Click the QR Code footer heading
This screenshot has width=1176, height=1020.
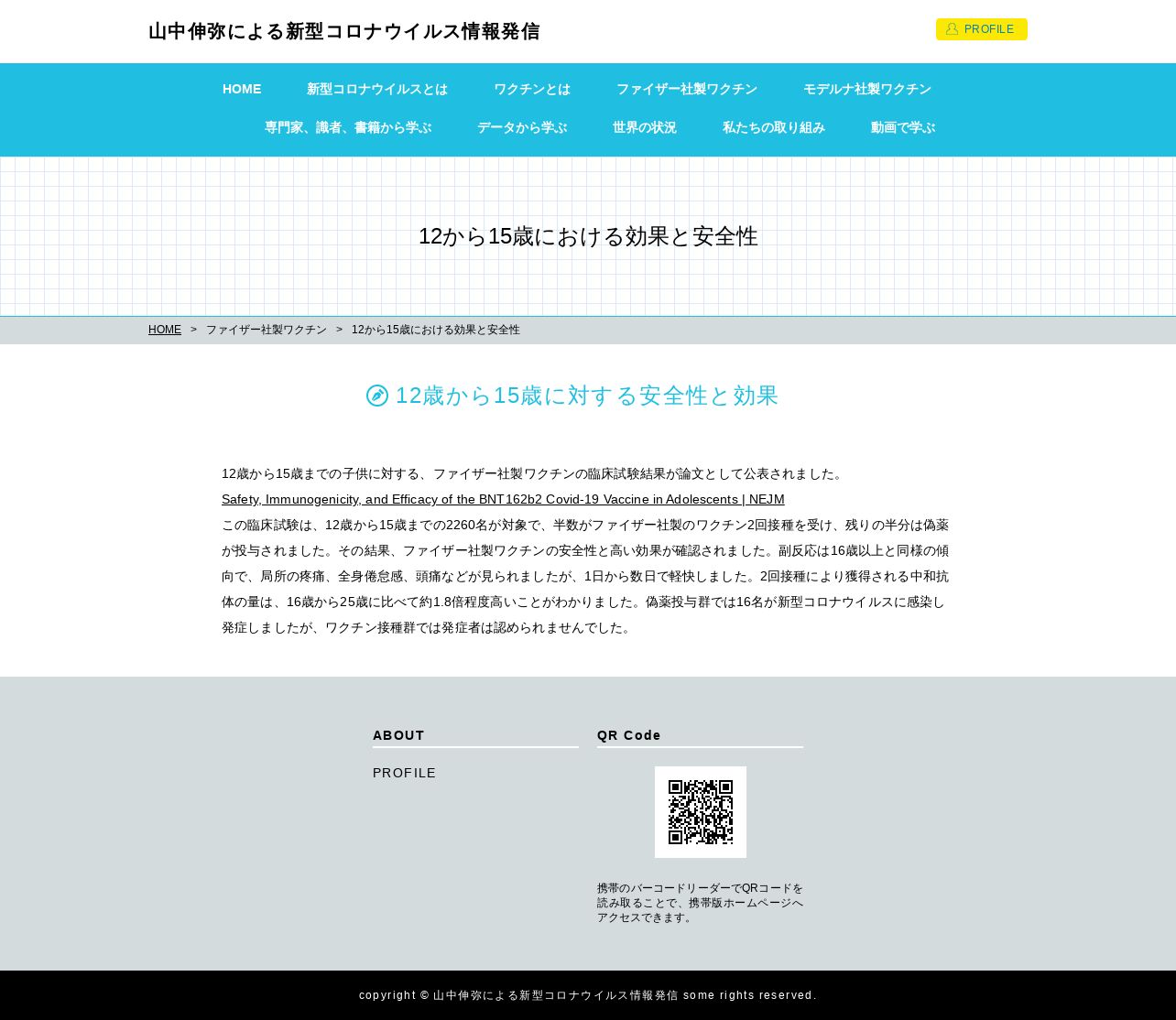click(629, 735)
